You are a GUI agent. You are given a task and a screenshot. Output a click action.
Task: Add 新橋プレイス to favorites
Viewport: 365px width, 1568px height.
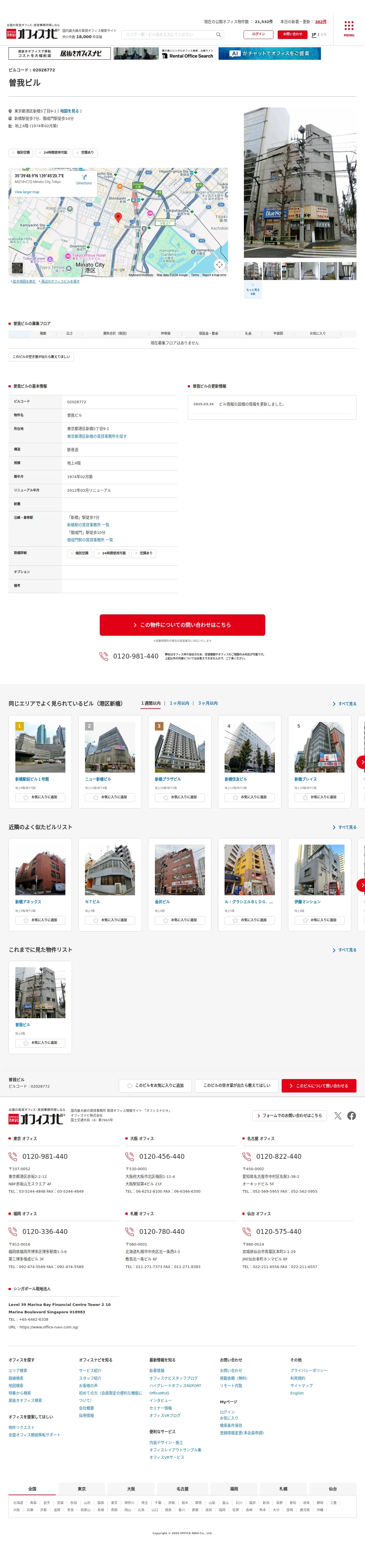(320, 797)
